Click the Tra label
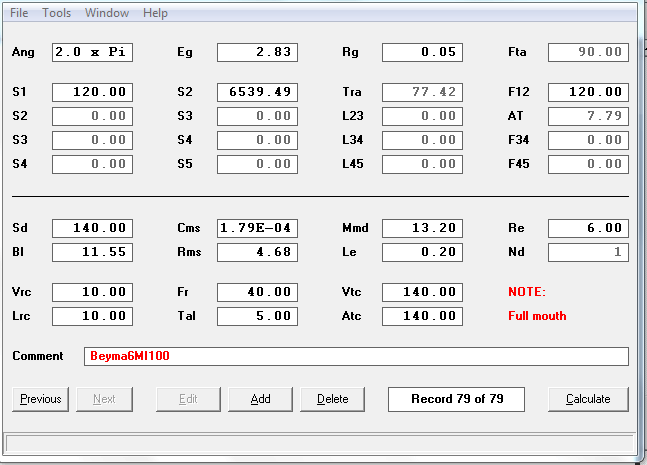 pos(352,92)
